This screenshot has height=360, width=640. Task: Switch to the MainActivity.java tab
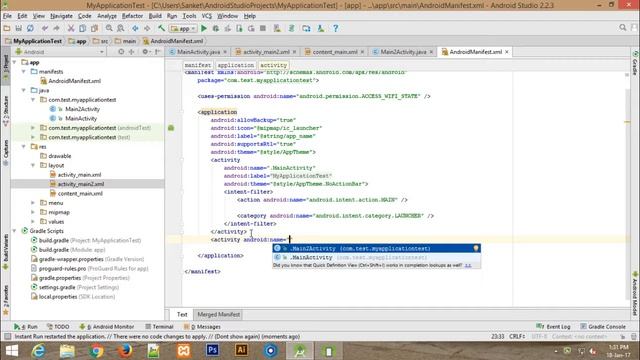tap(198, 52)
